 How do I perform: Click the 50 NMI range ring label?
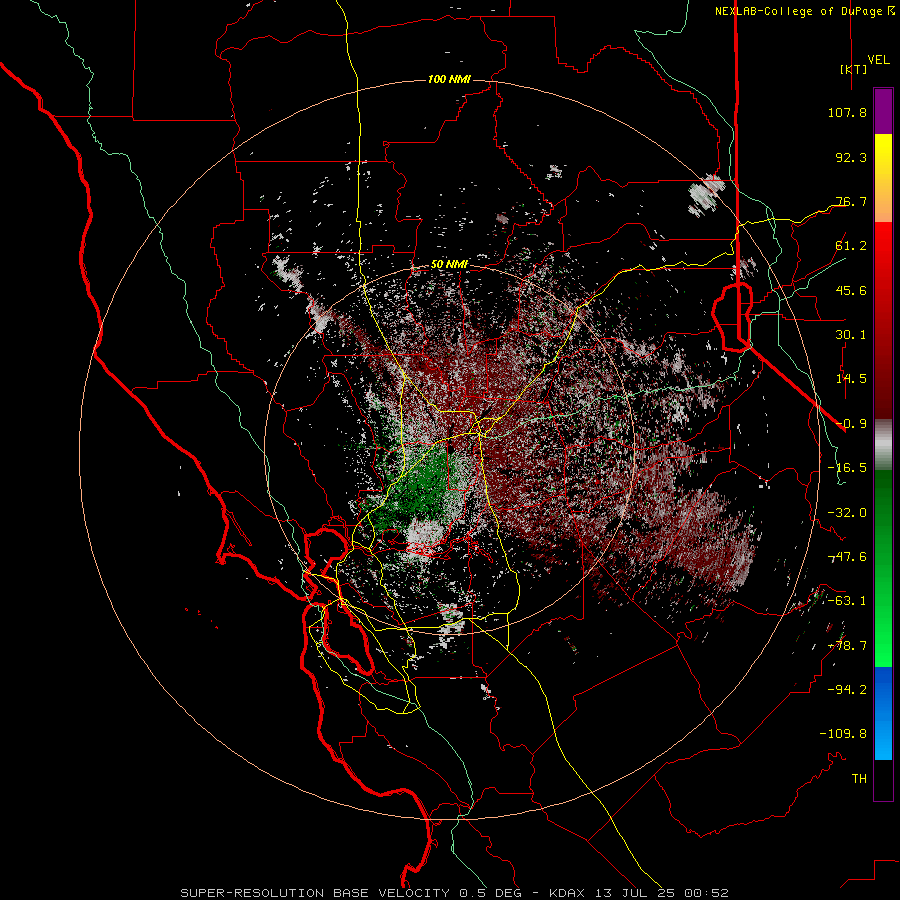tap(449, 265)
